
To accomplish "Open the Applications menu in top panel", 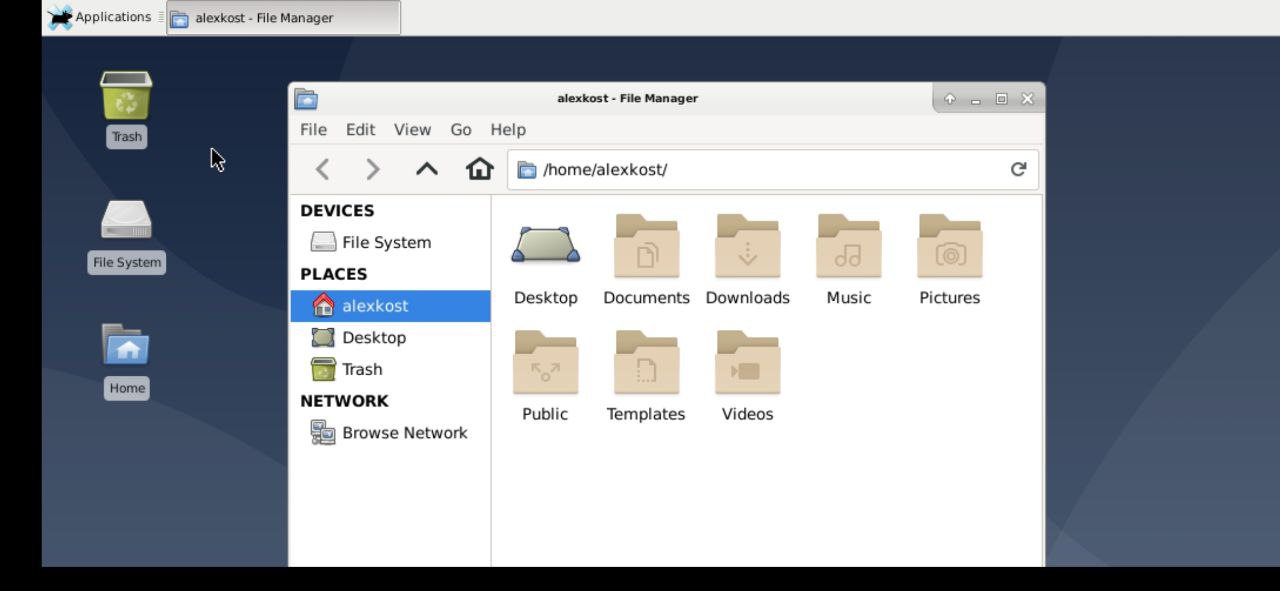I will tap(100, 17).
